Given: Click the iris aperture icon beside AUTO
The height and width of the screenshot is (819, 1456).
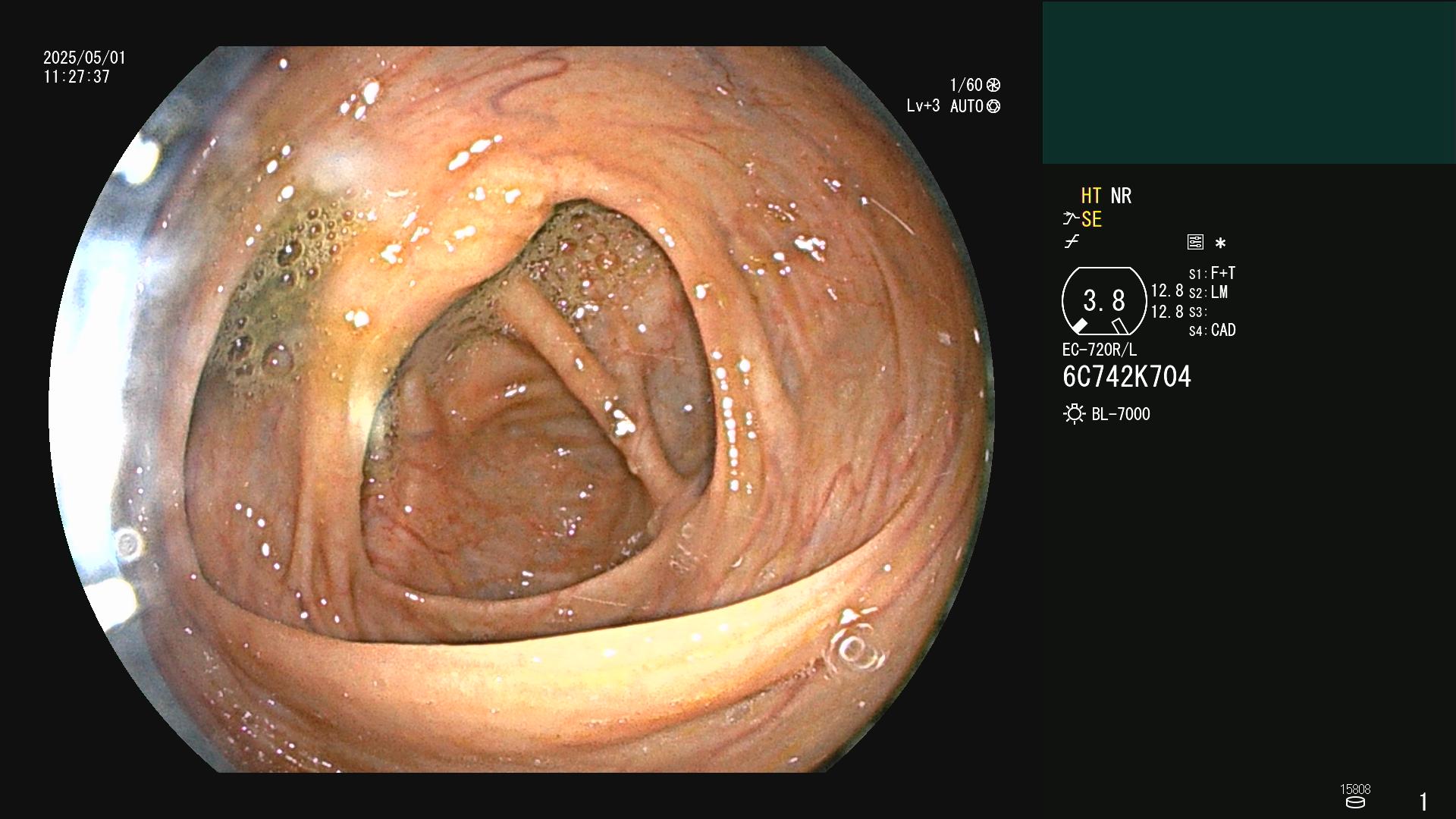Looking at the screenshot, I should 993,107.
